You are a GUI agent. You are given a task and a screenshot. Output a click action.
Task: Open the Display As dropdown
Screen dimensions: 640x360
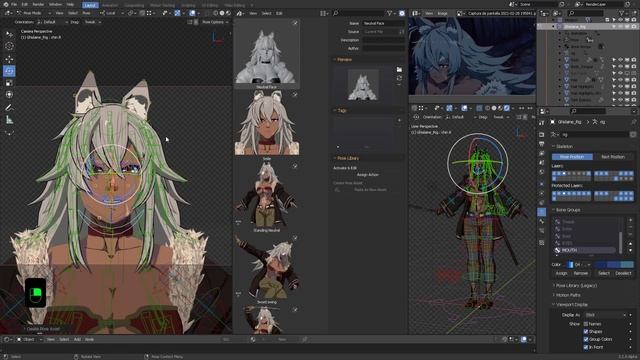(606, 315)
